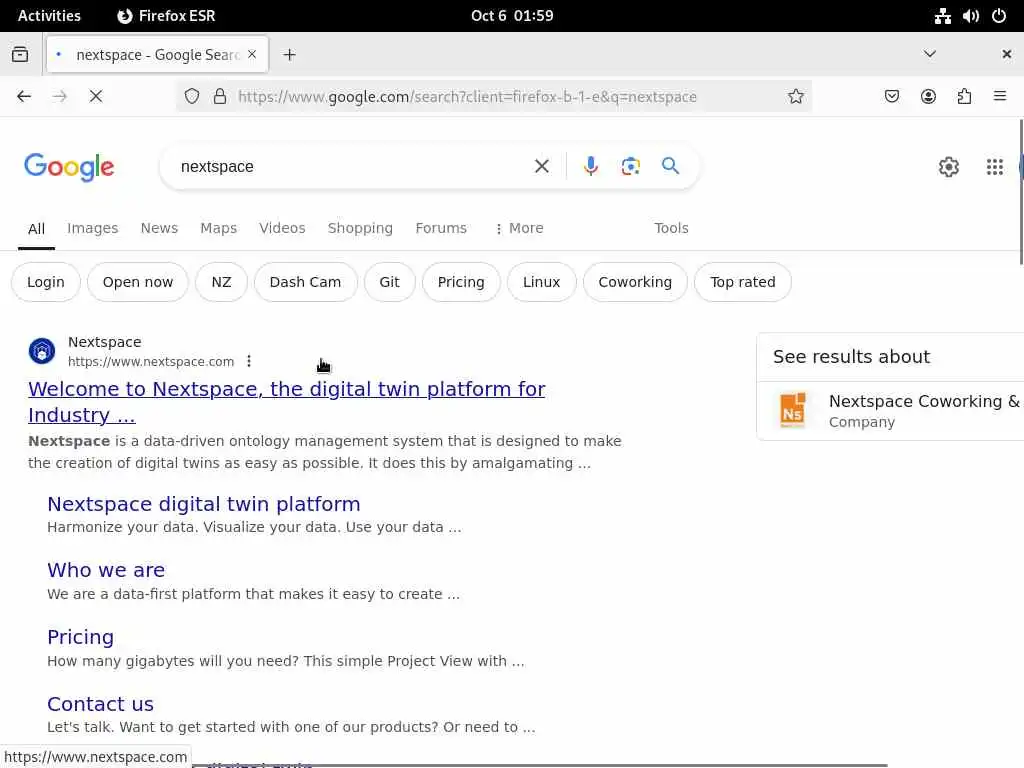Apply the Top rated chip
Screen dimensions: 1024x768
point(743,282)
